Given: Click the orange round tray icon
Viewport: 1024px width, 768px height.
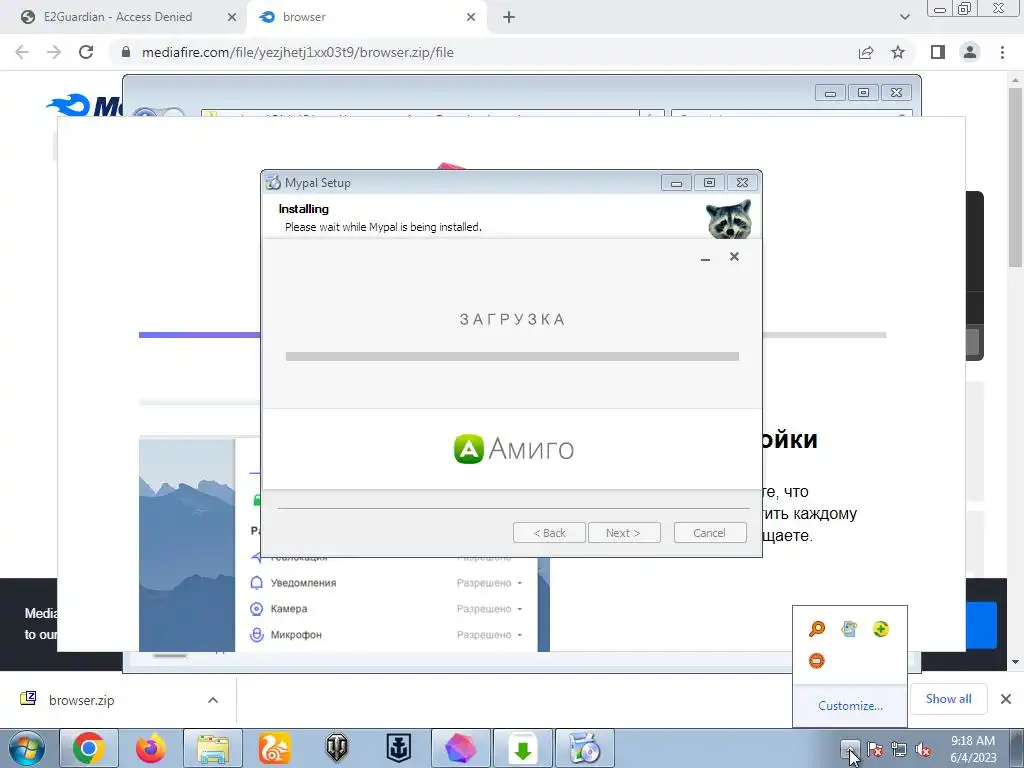Looking at the screenshot, I should tap(817, 661).
